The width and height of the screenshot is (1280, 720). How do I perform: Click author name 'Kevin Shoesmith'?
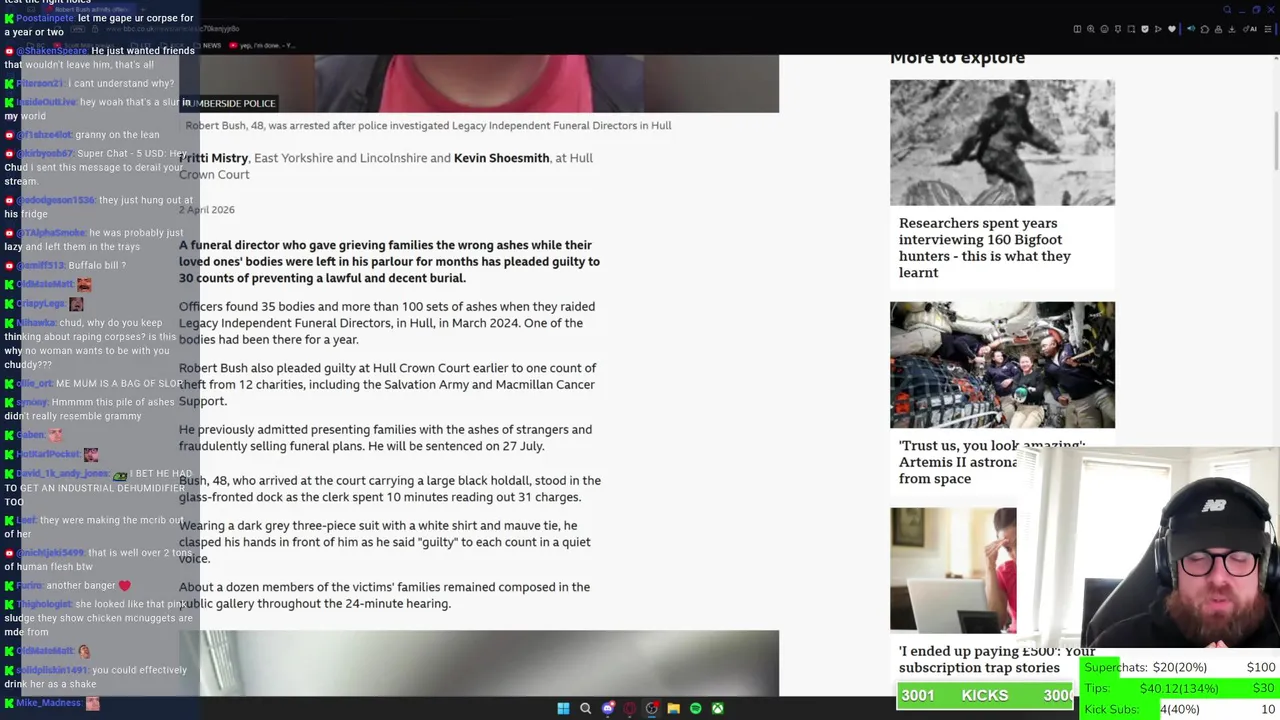tap(501, 158)
